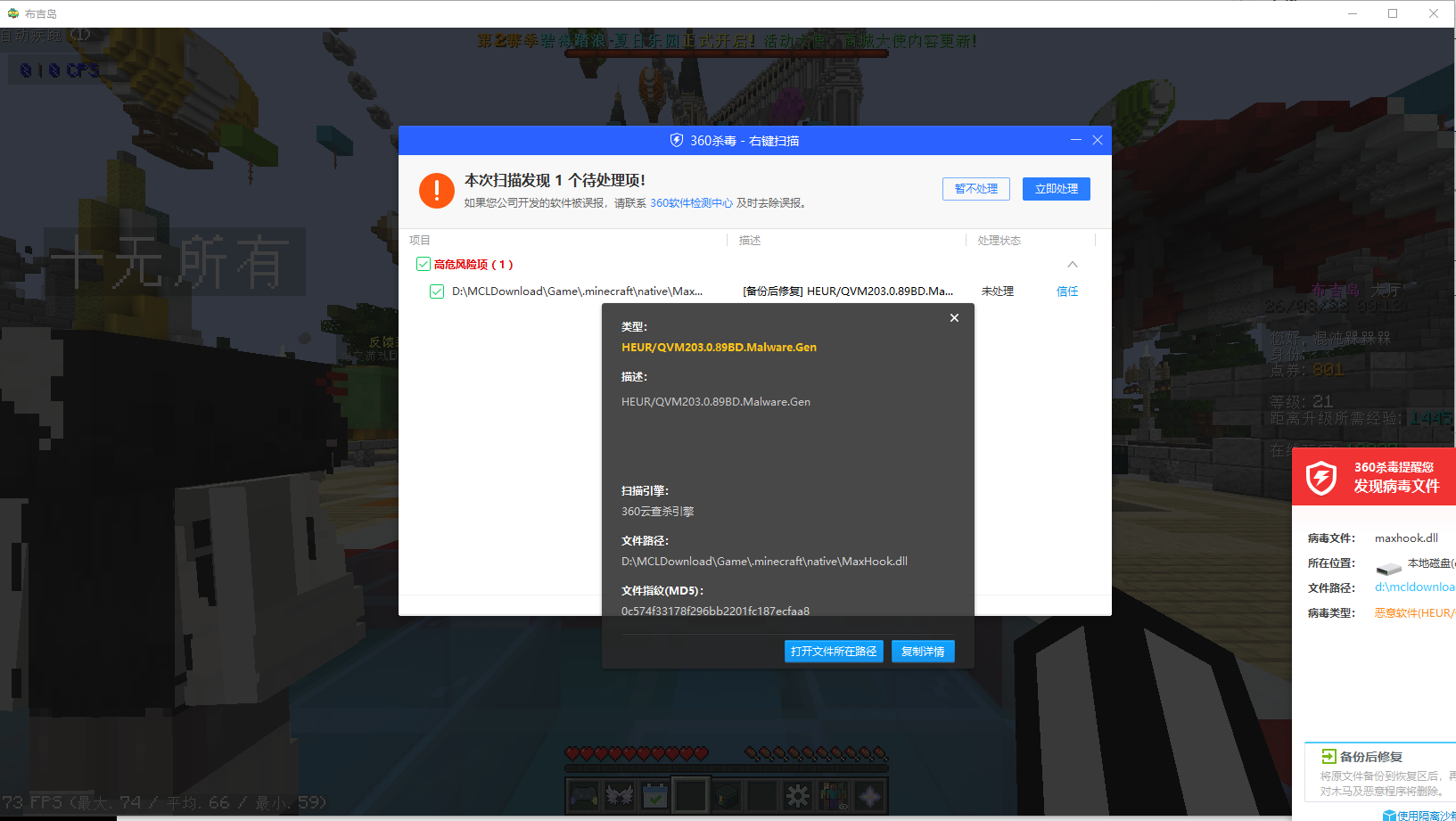The height and width of the screenshot is (821, 1456).
Task: Click the MD5 value 0c574f33178f296bb2201fc187ecfaa8
Action: point(715,612)
